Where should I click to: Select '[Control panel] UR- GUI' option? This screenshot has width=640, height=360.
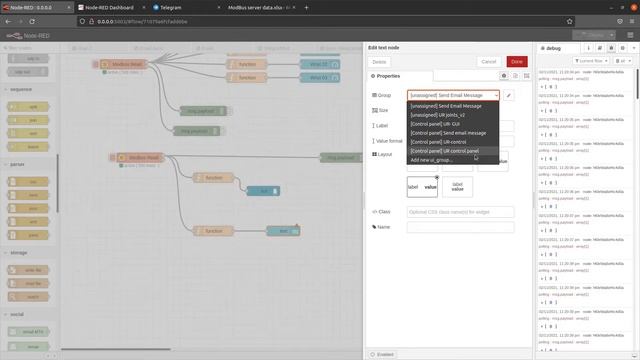(453, 124)
